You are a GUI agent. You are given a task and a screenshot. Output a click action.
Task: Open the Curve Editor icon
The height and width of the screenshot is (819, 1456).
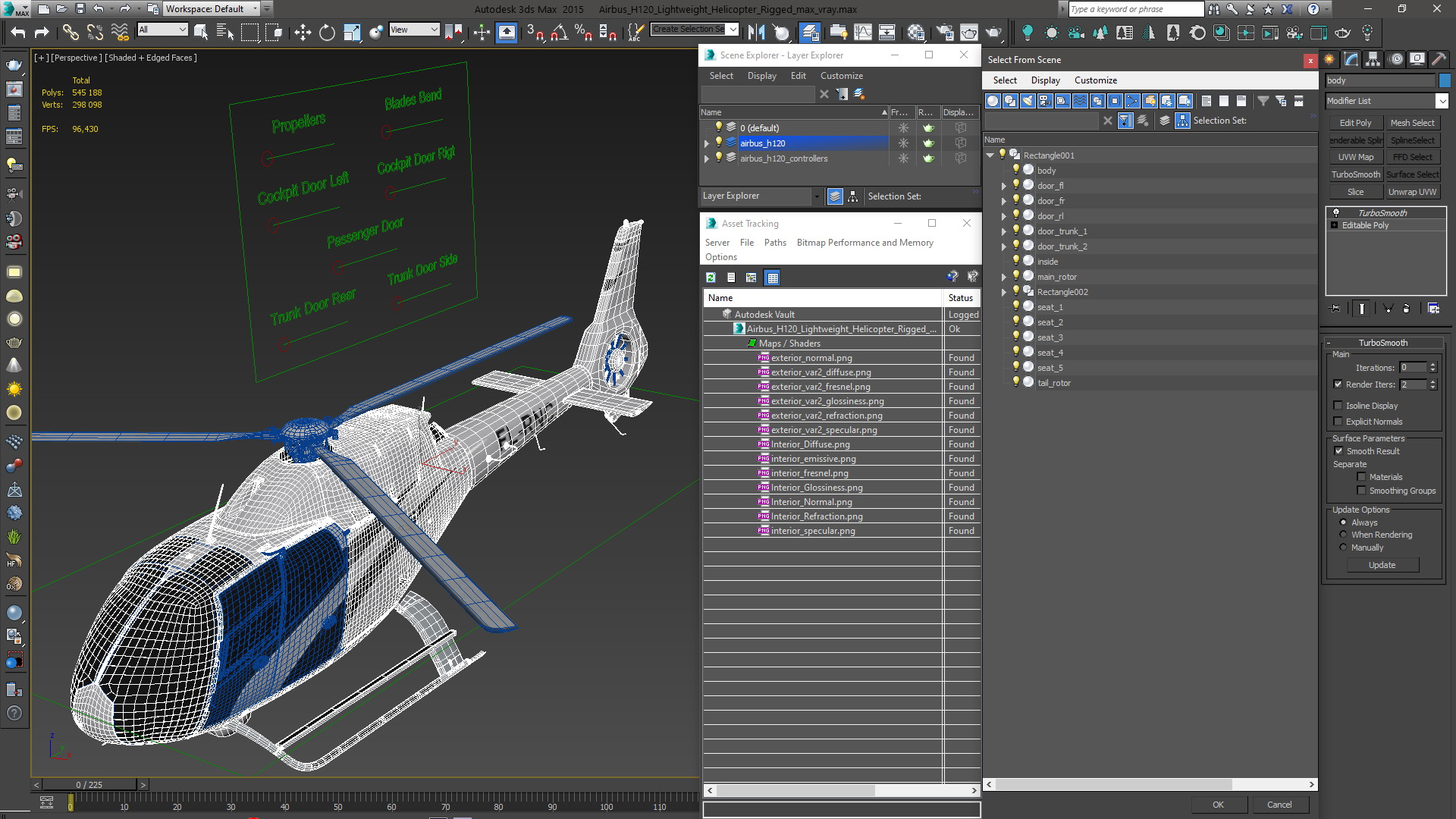click(x=863, y=32)
